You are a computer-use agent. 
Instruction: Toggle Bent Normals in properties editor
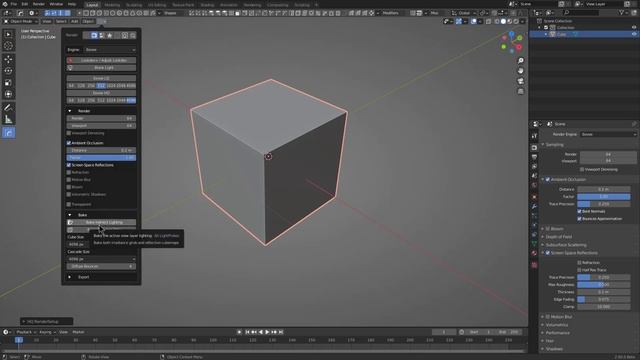click(580, 211)
